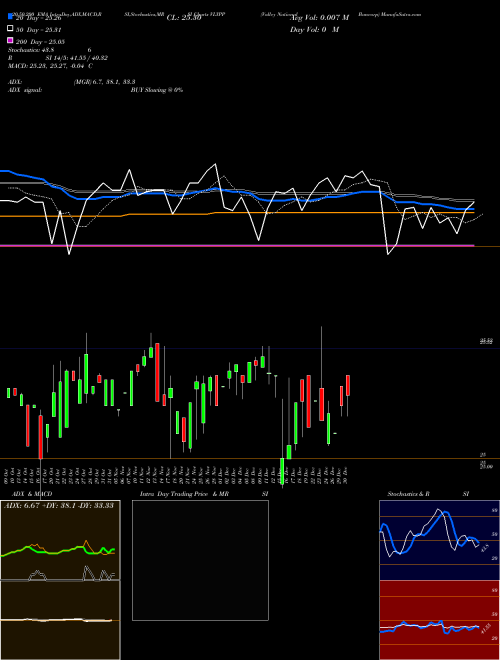Screen dimensions: 500x660
Task: Open the ADX line chart panel
Action: tap(60, 540)
